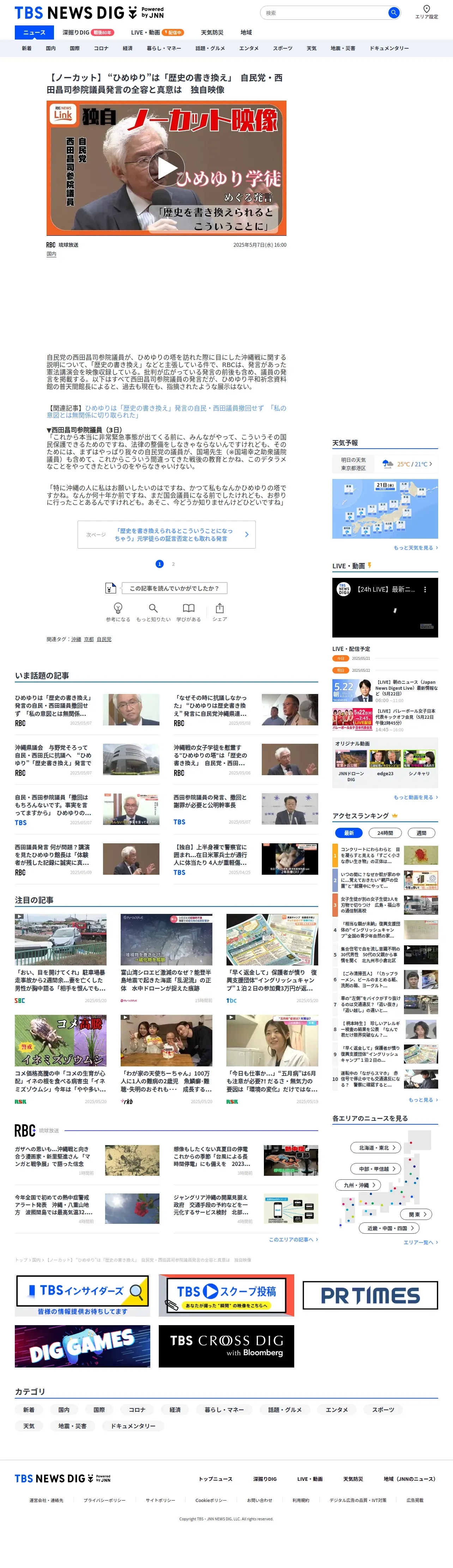Open DIG GAMES banner
This screenshot has height=1568, width=453.
click(x=82, y=1346)
